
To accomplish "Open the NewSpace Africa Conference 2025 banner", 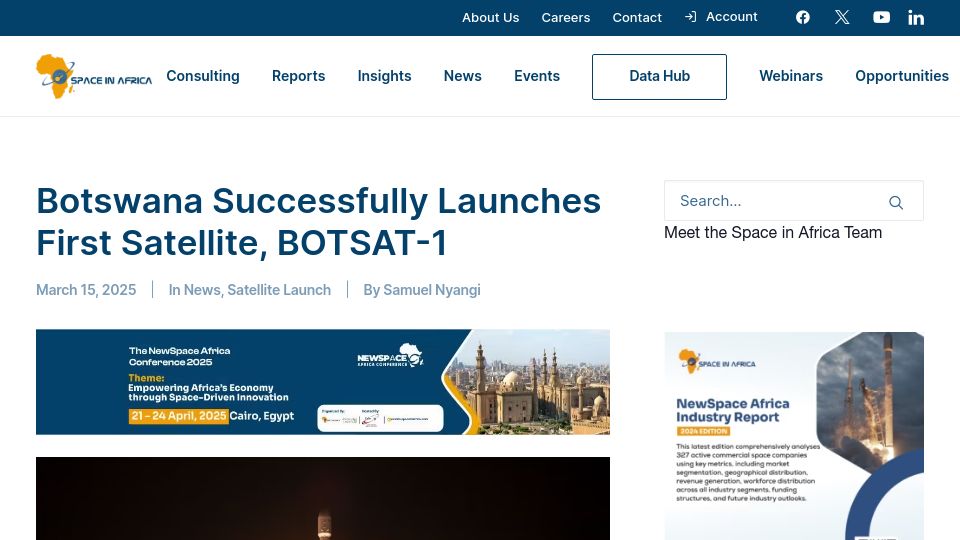I will point(323,382).
